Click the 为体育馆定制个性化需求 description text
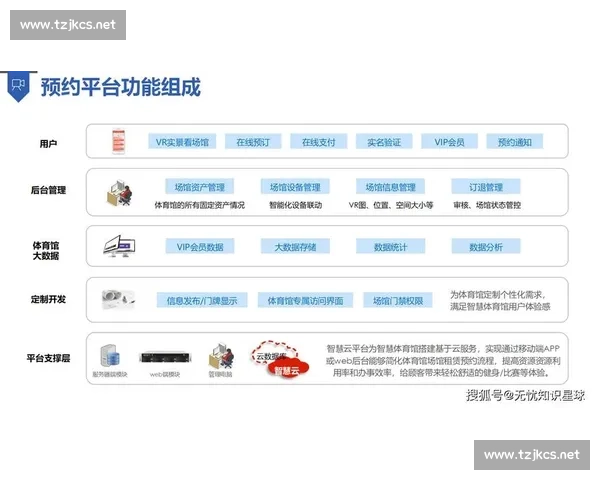 500,300
